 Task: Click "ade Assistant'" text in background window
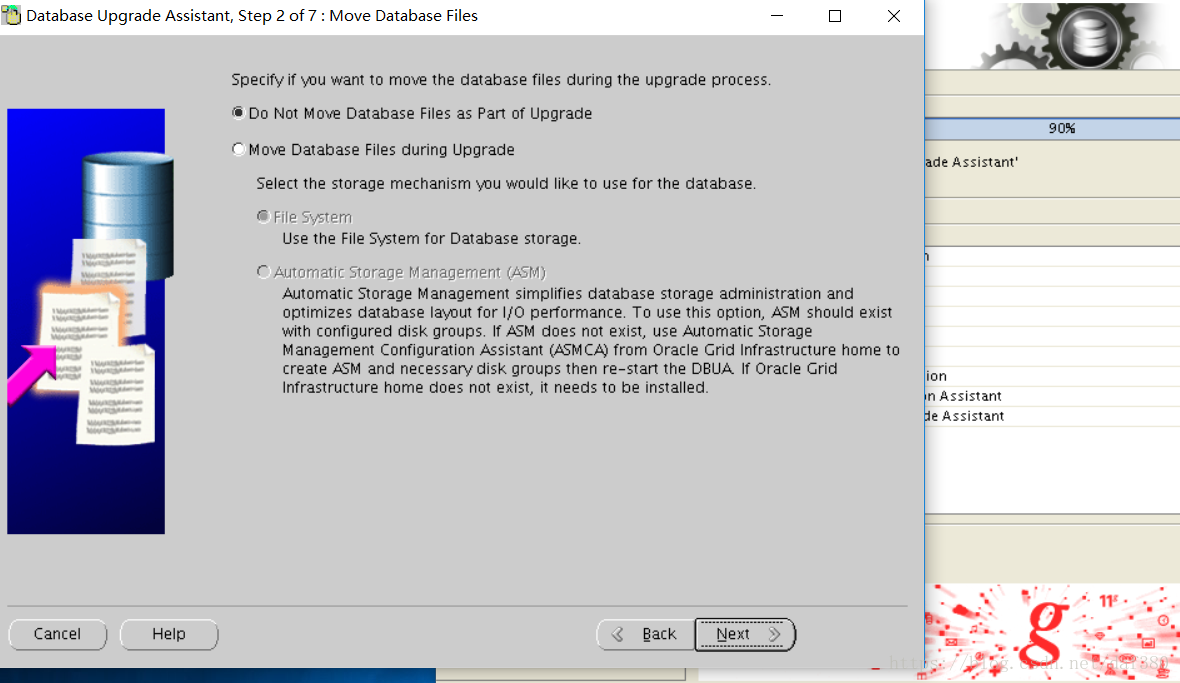click(972, 162)
